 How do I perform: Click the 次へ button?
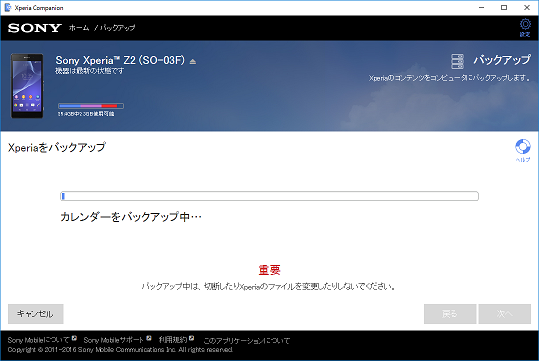click(505, 314)
